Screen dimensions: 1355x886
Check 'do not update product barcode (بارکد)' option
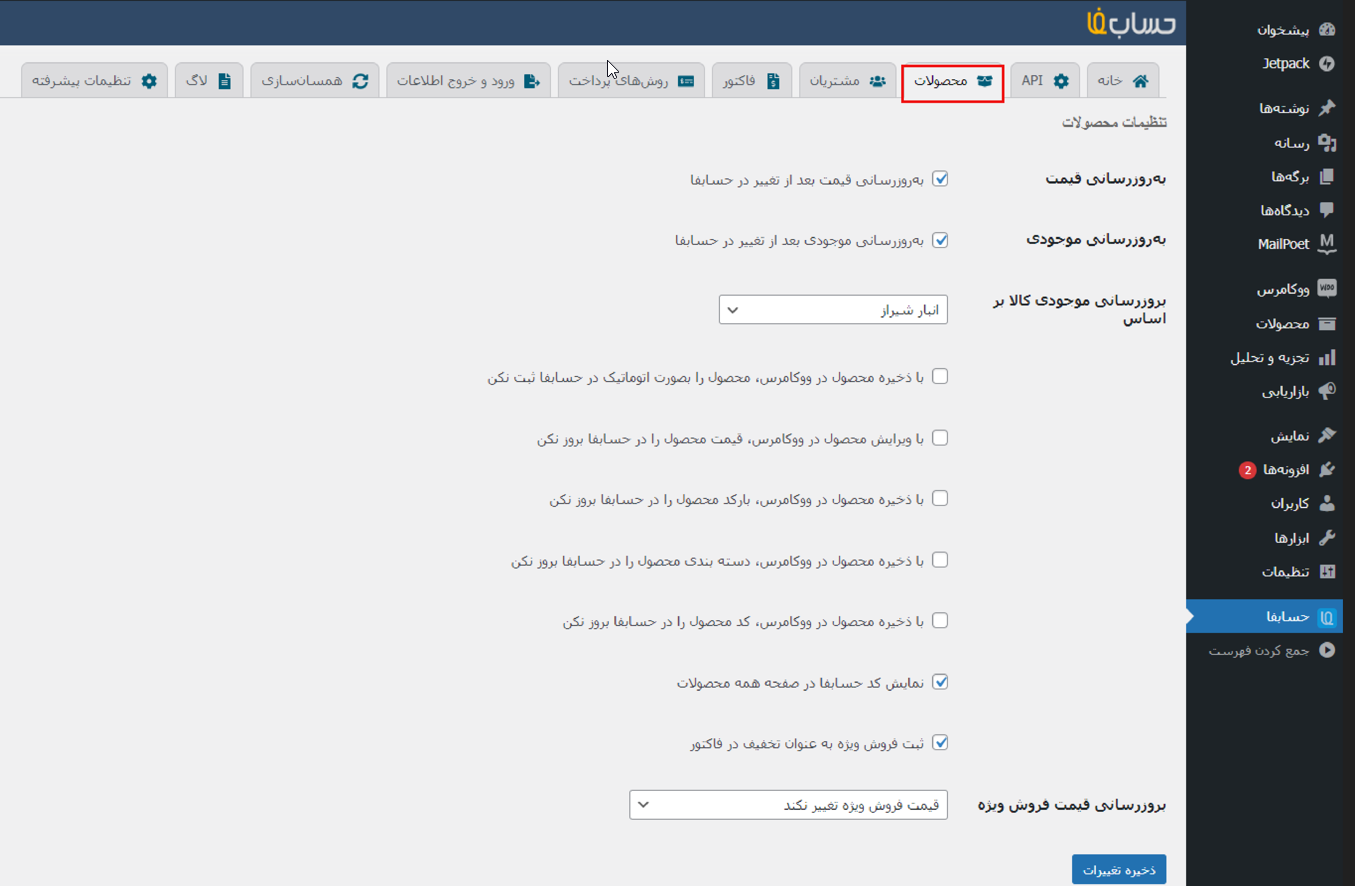[940, 498]
